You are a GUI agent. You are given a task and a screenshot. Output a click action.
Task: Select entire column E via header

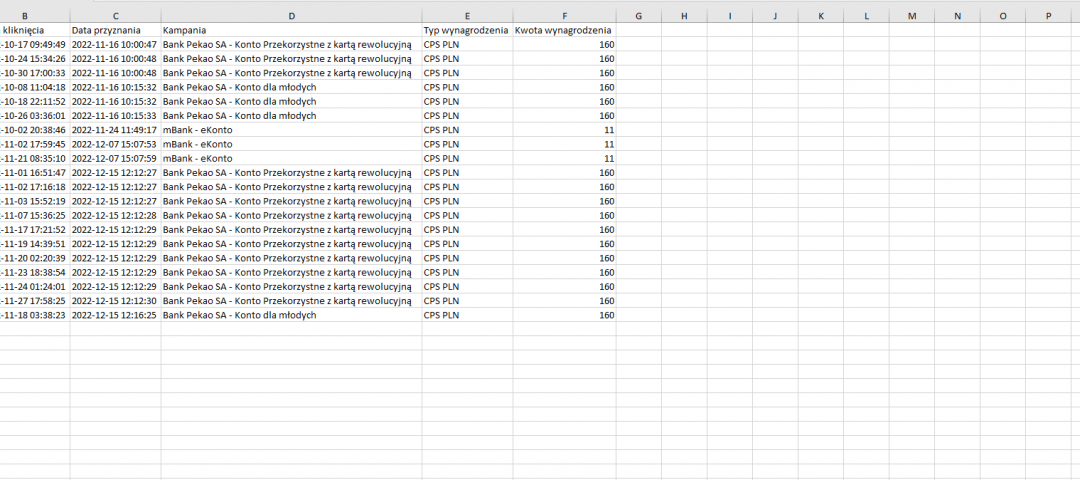pos(467,16)
